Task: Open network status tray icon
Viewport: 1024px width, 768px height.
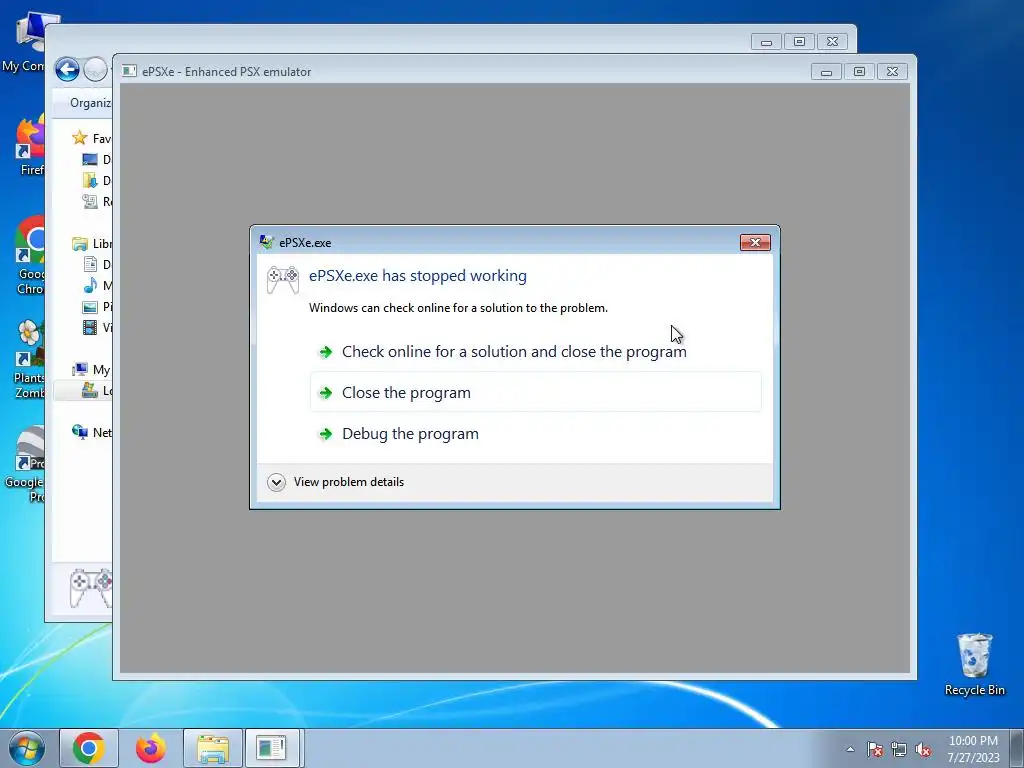Action: 899,749
